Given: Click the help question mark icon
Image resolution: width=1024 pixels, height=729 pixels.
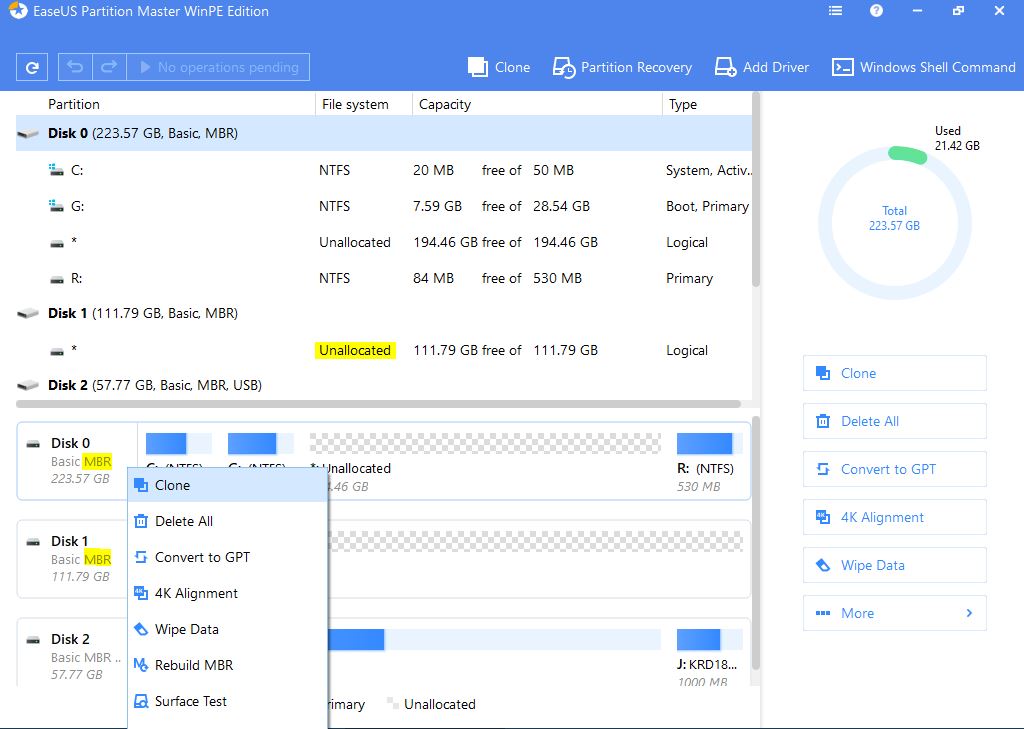Looking at the screenshot, I should [x=876, y=11].
